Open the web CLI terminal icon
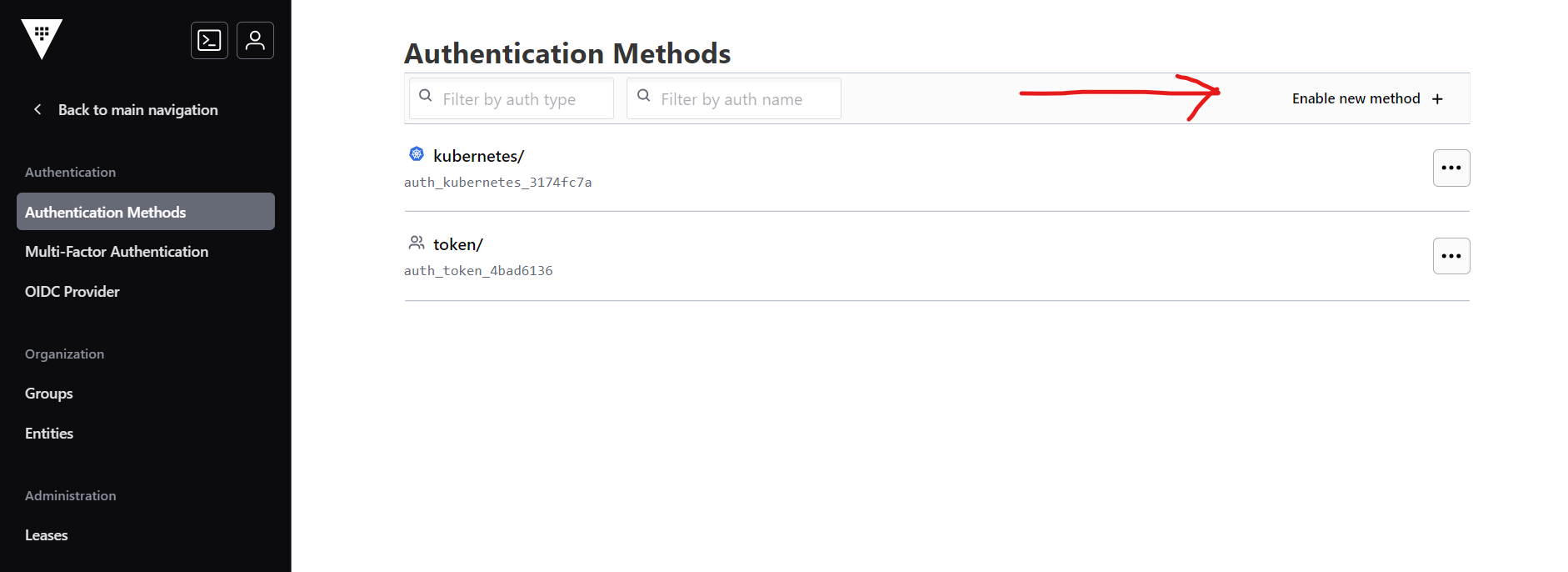Image resolution: width=1568 pixels, height=572 pixels. coord(209,39)
